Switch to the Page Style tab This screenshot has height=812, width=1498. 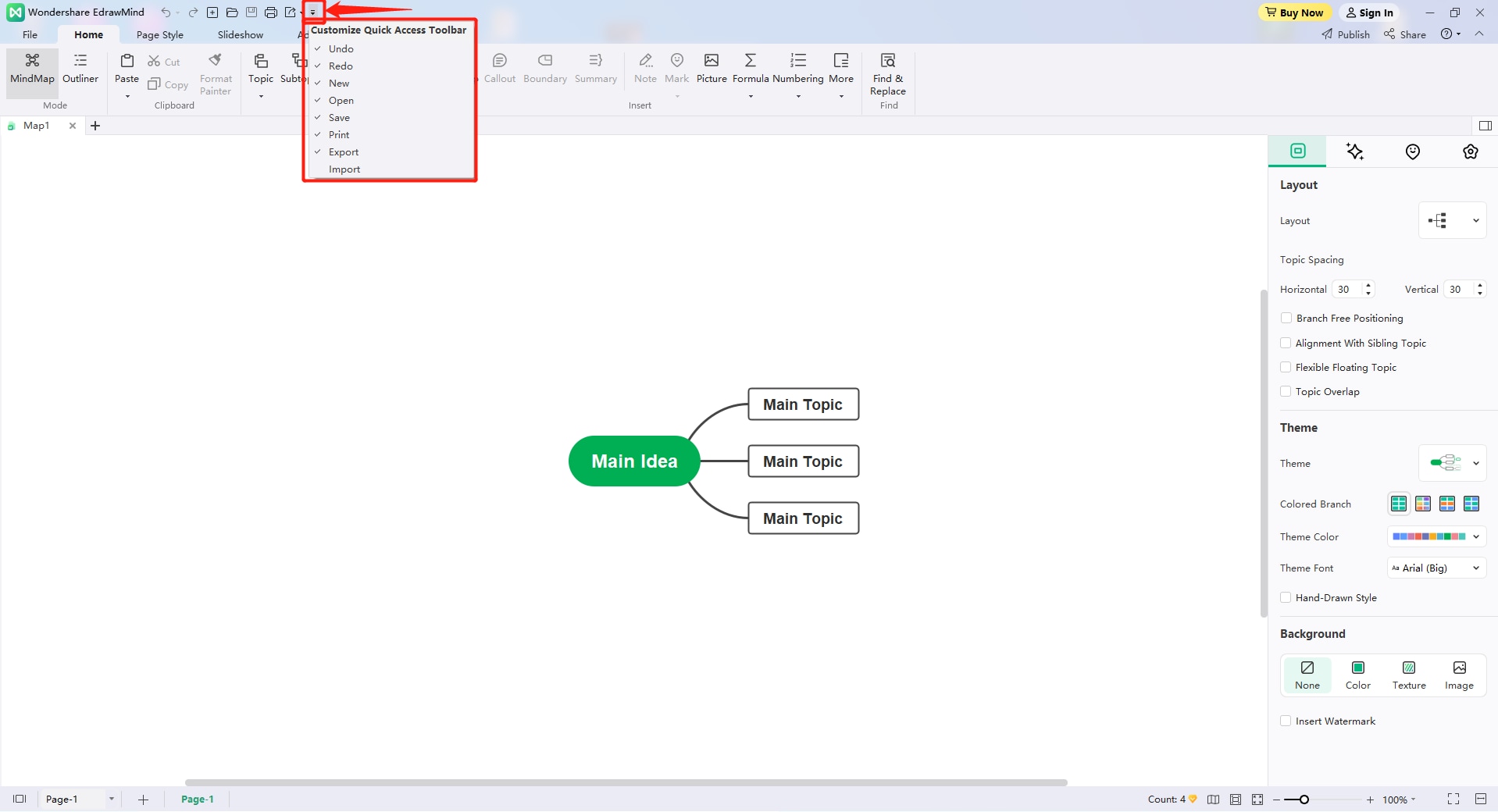click(160, 34)
